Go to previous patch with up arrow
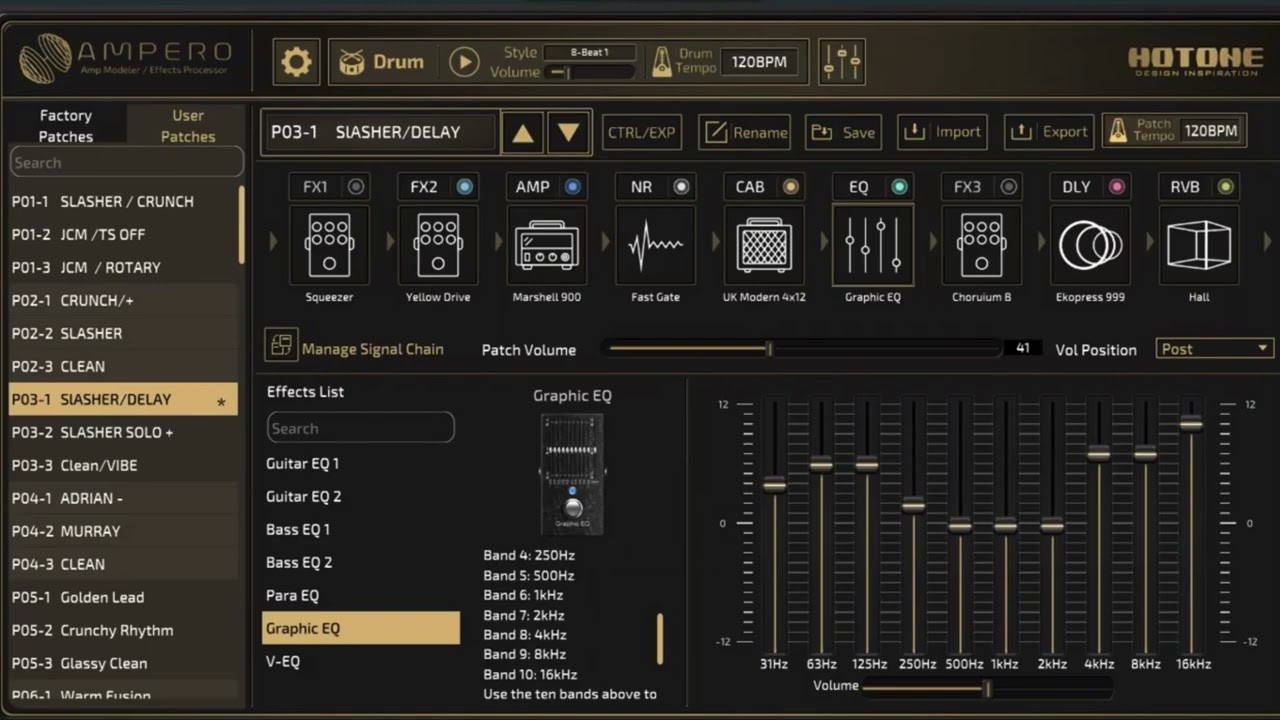Image resolution: width=1280 pixels, height=720 pixels. point(523,132)
